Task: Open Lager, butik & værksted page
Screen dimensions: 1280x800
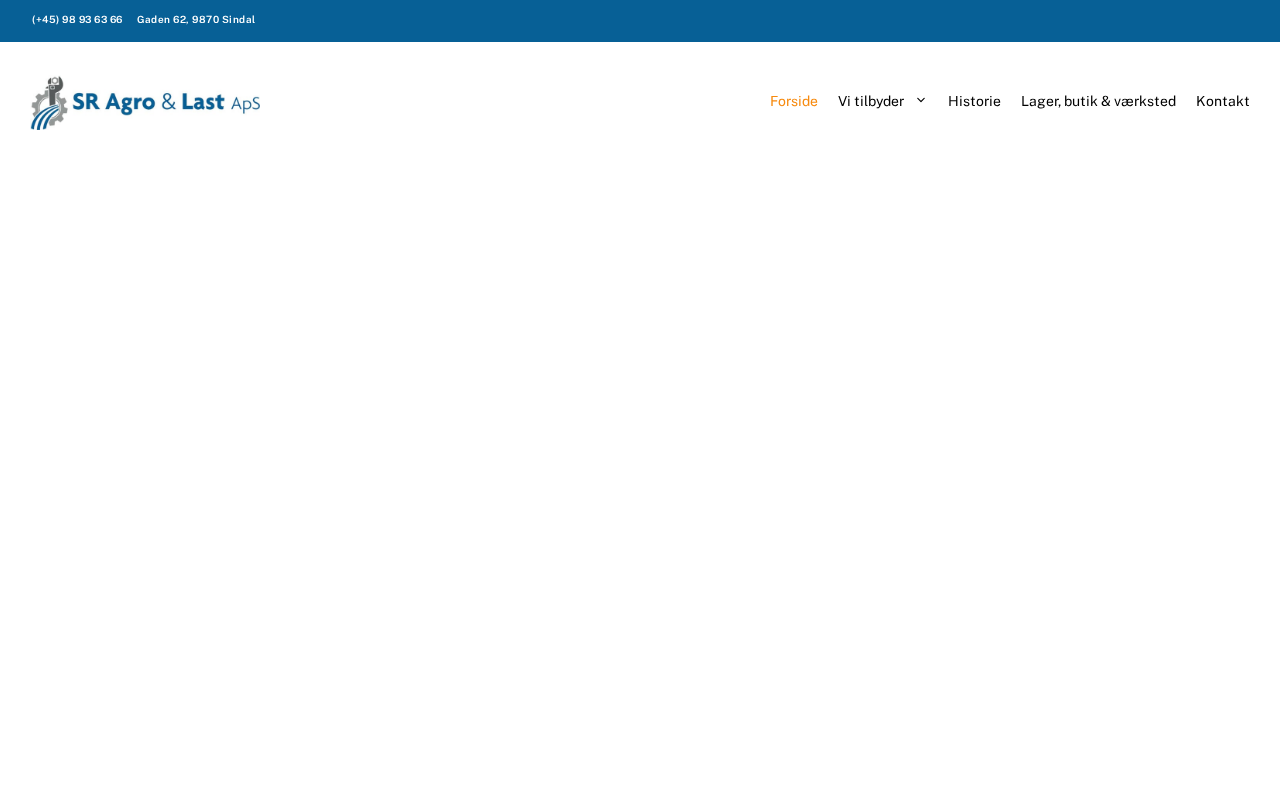Action: tap(1098, 101)
